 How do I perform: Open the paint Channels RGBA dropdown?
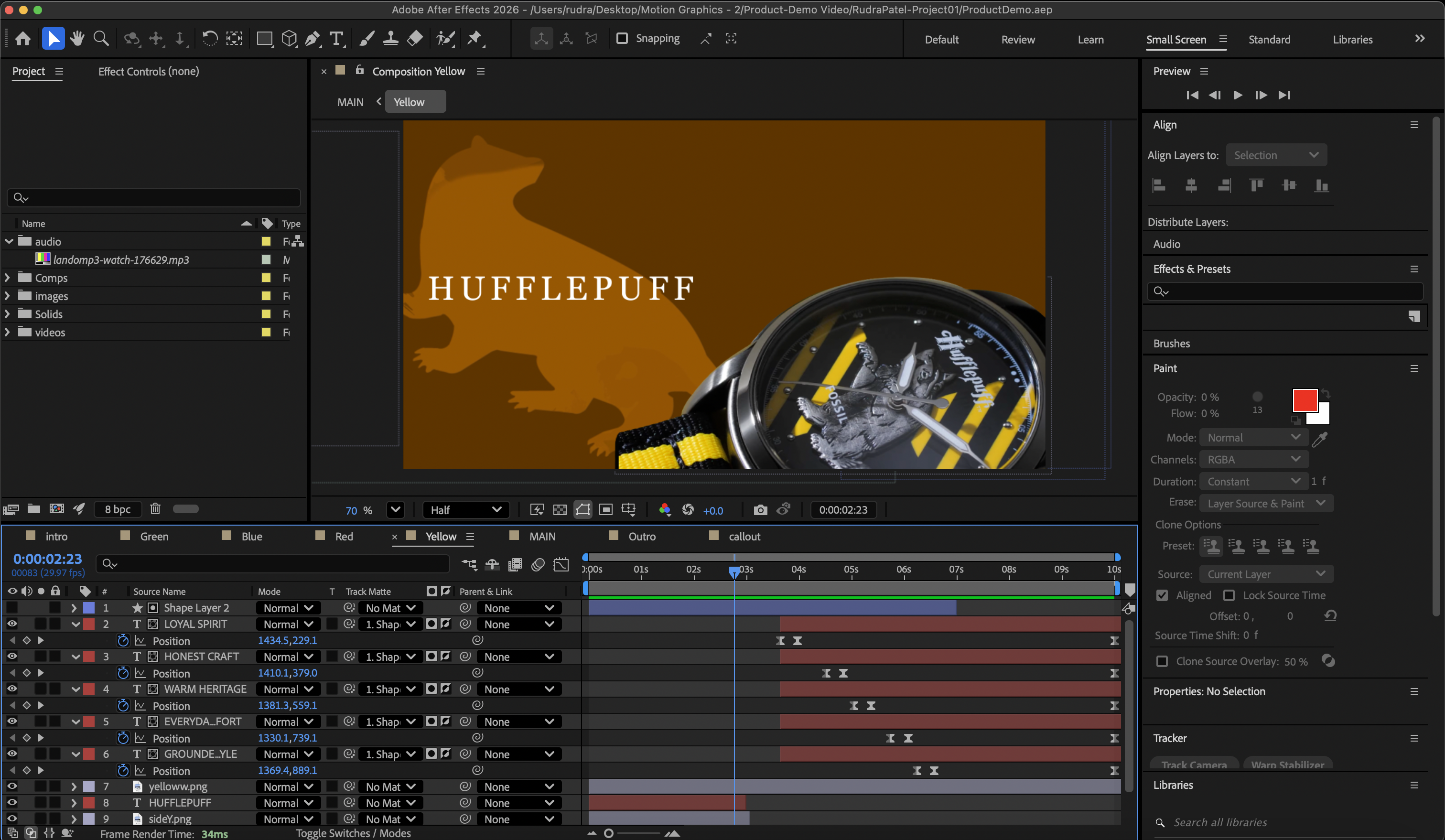pos(1253,459)
